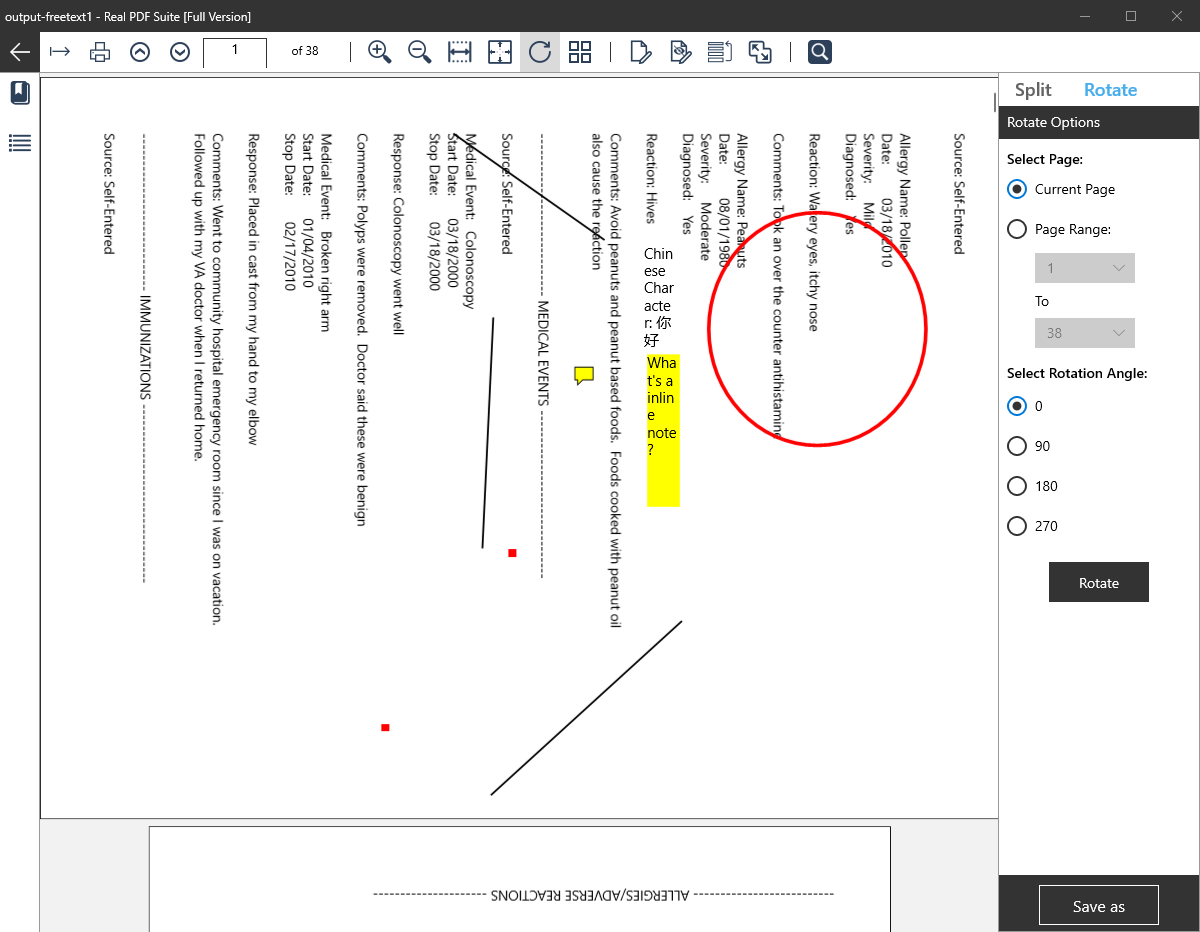The height and width of the screenshot is (932, 1200).
Task: Select the Zoom Out tool
Action: point(419,51)
